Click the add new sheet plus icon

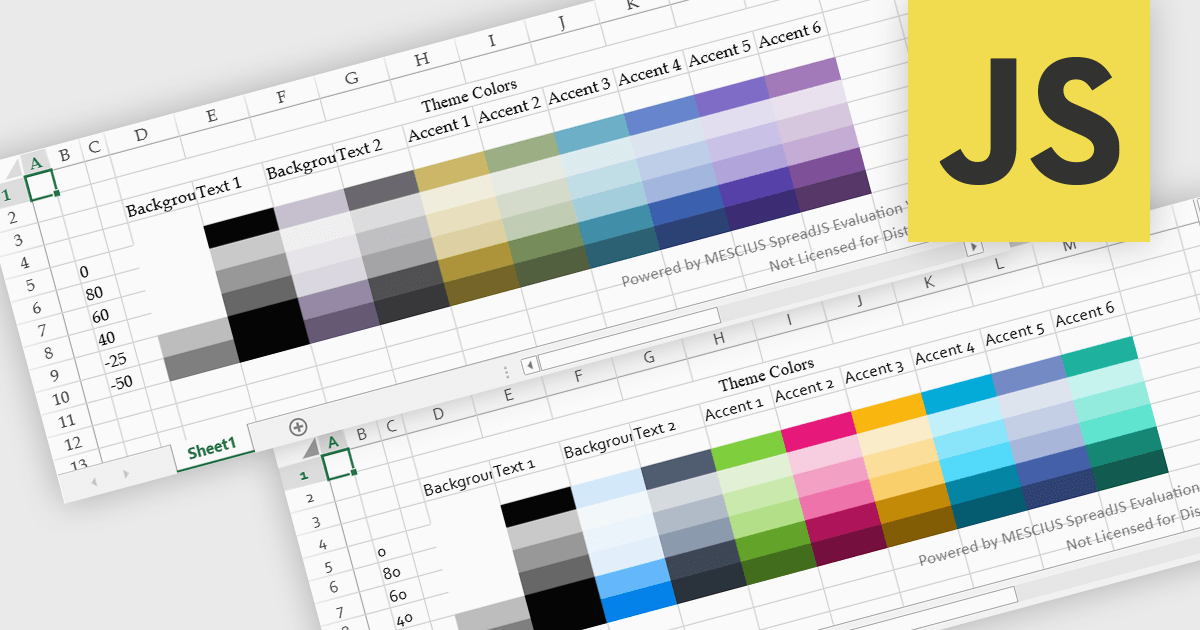[x=298, y=427]
